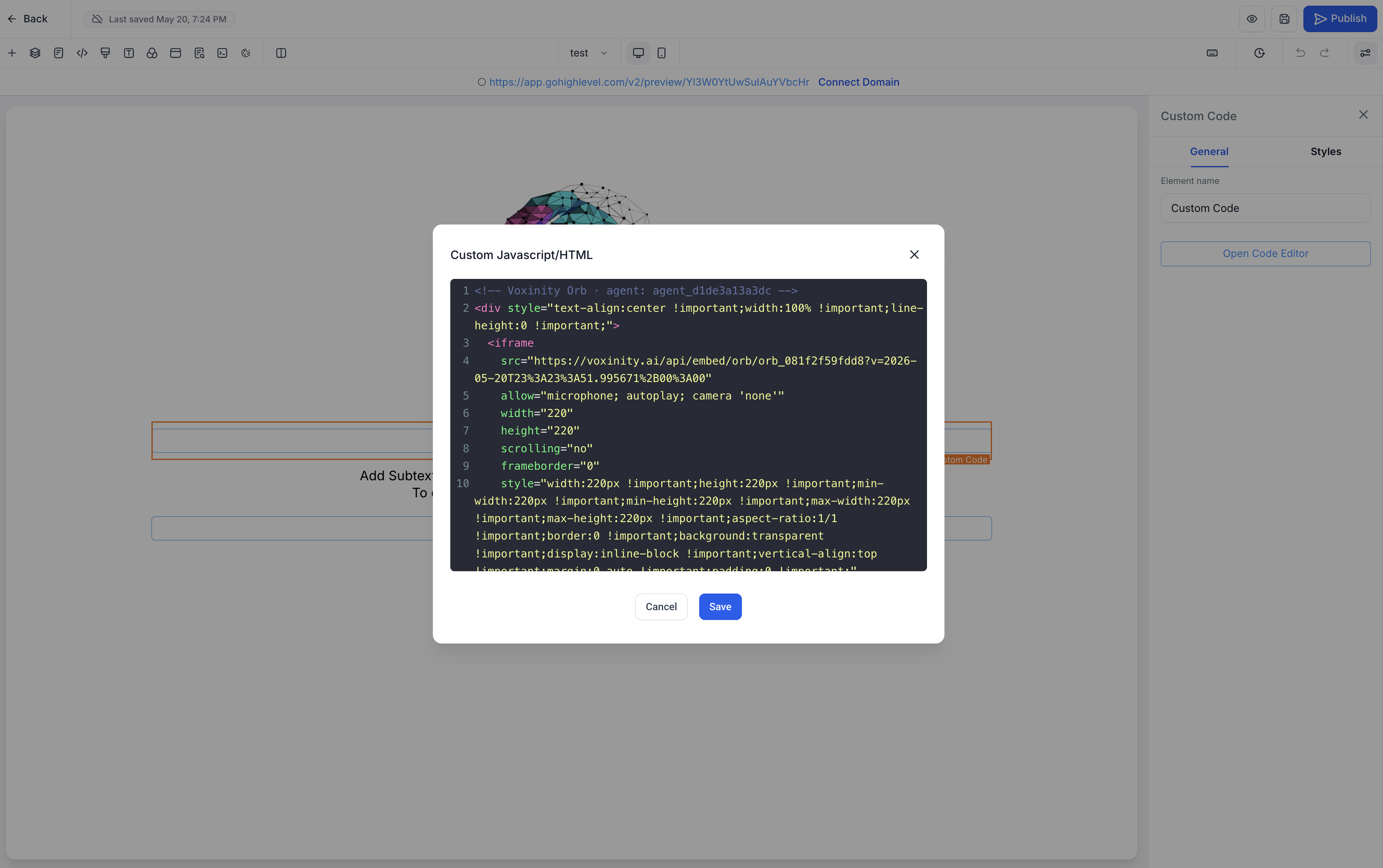The image size is (1383, 868).
Task: Switch to the General tab
Action: [1208, 151]
